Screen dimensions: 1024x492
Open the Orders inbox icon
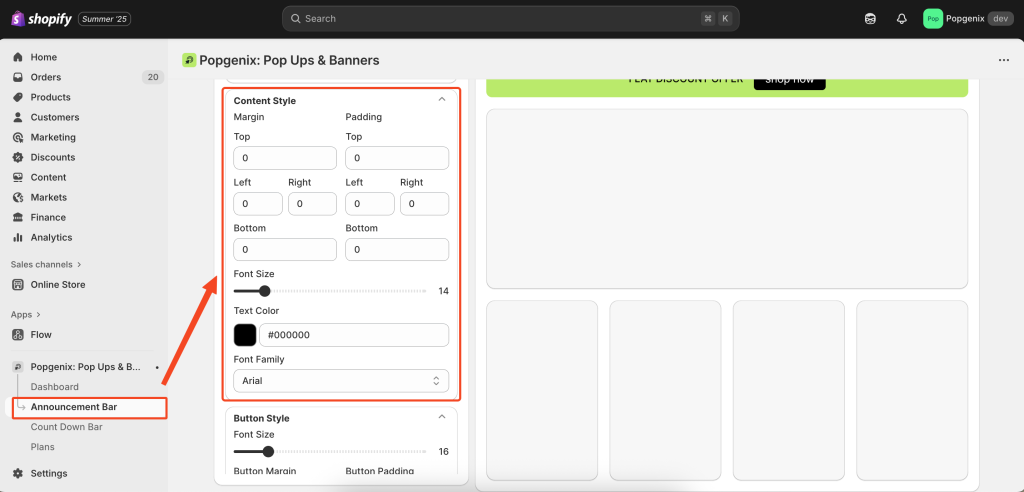click(x=18, y=77)
